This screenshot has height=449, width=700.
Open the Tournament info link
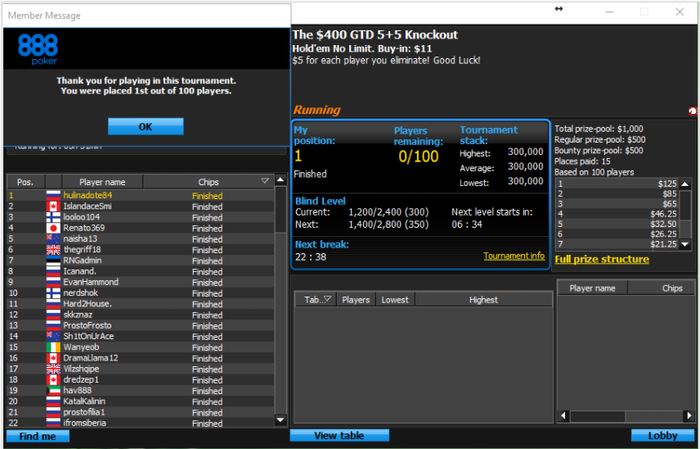(x=514, y=256)
